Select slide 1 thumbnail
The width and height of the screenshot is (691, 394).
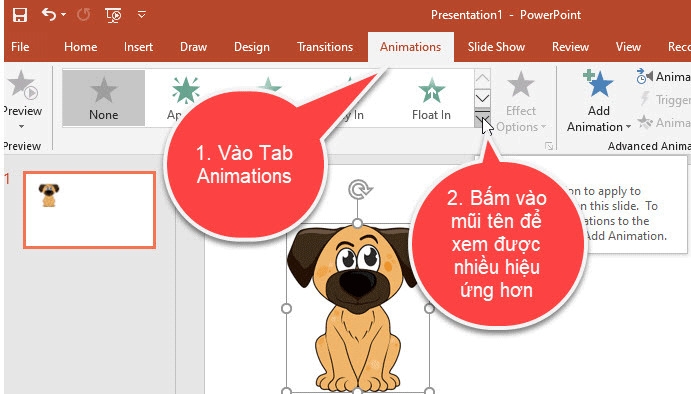coord(89,210)
